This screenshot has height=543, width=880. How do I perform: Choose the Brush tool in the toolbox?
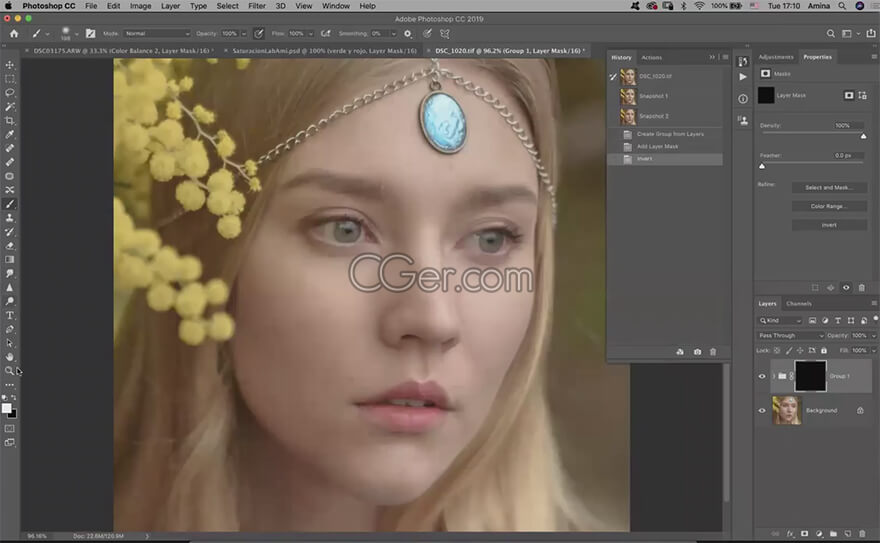point(10,204)
